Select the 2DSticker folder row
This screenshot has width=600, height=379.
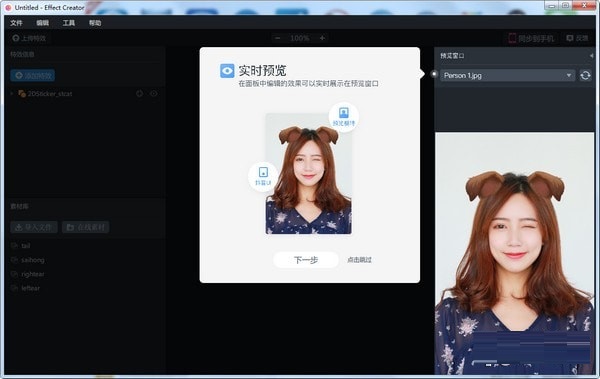click(x=84, y=93)
